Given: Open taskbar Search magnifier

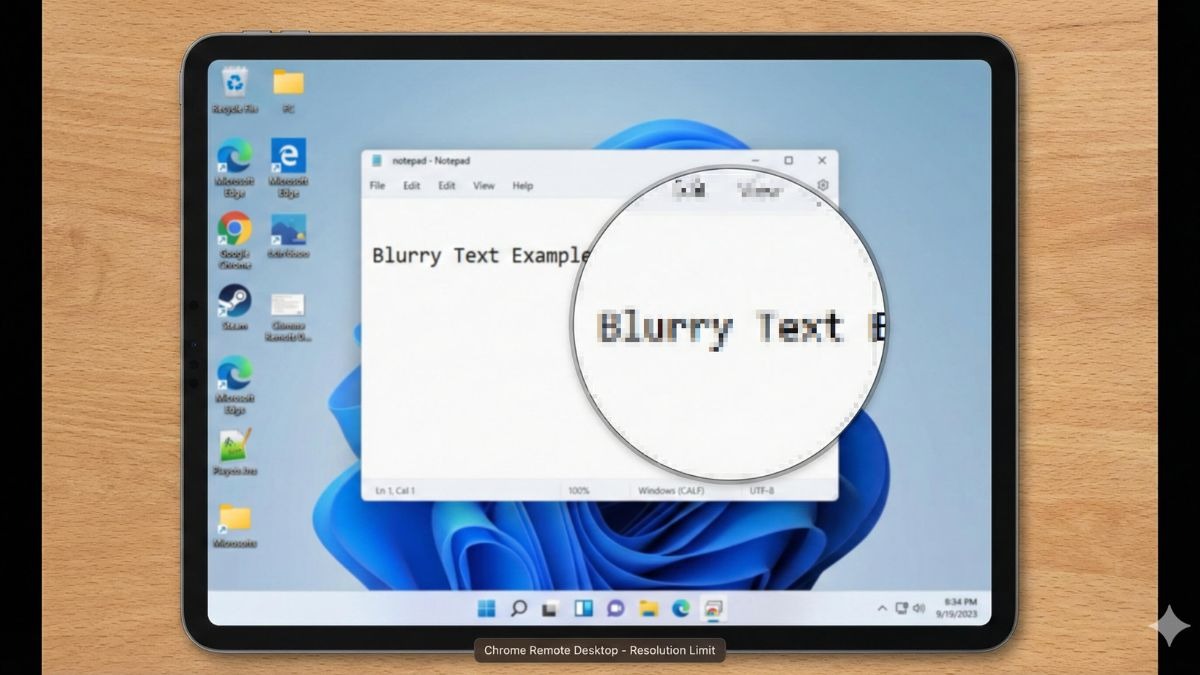Looking at the screenshot, I should 518,608.
